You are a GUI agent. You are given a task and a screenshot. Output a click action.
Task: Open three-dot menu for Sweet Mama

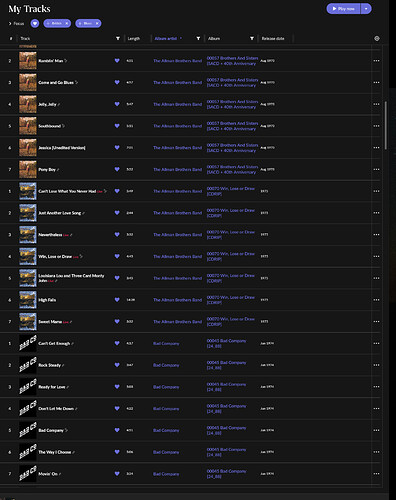pyautogui.click(x=376, y=321)
